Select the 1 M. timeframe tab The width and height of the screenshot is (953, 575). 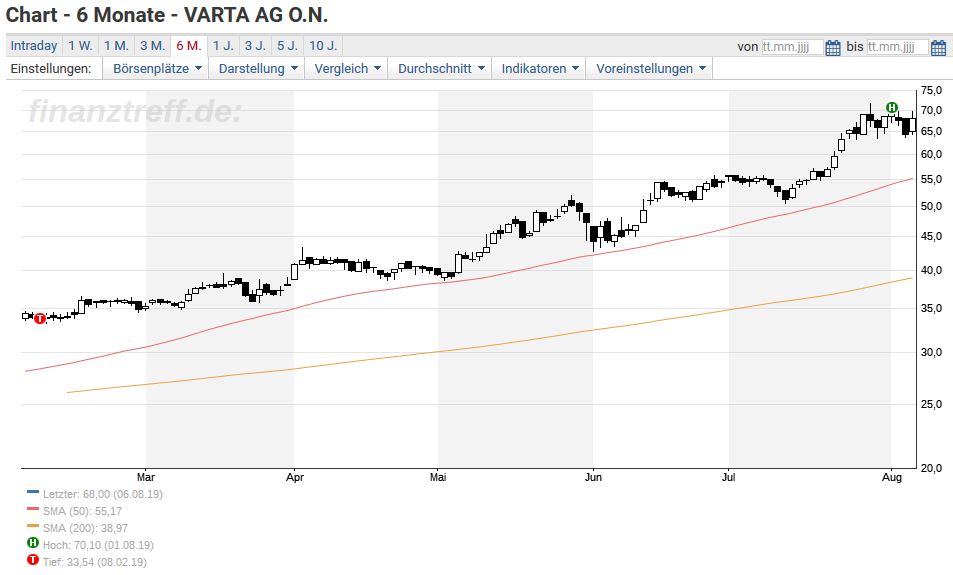[x=116, y=46]
